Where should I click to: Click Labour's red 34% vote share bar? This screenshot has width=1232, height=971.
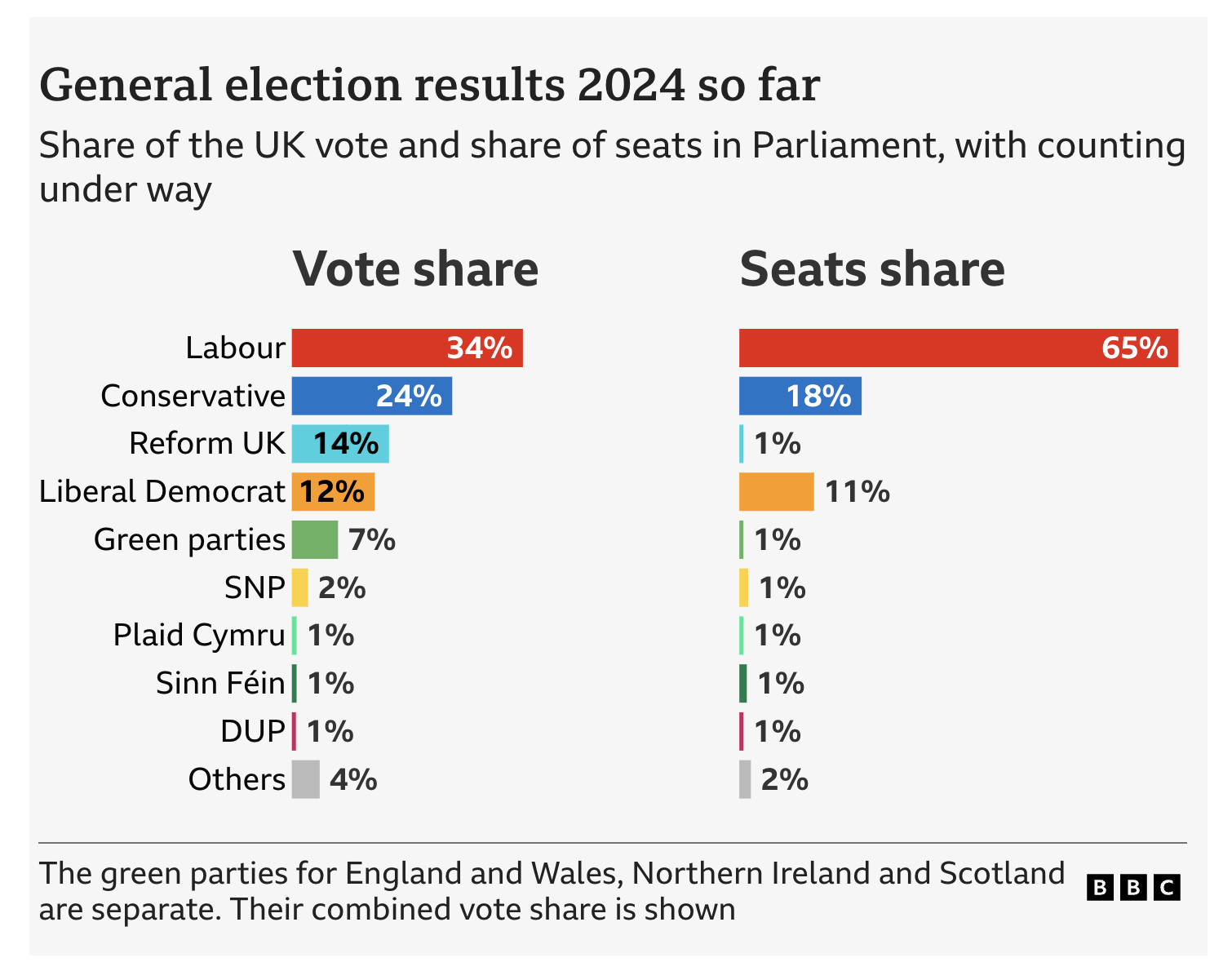[406, 348]
